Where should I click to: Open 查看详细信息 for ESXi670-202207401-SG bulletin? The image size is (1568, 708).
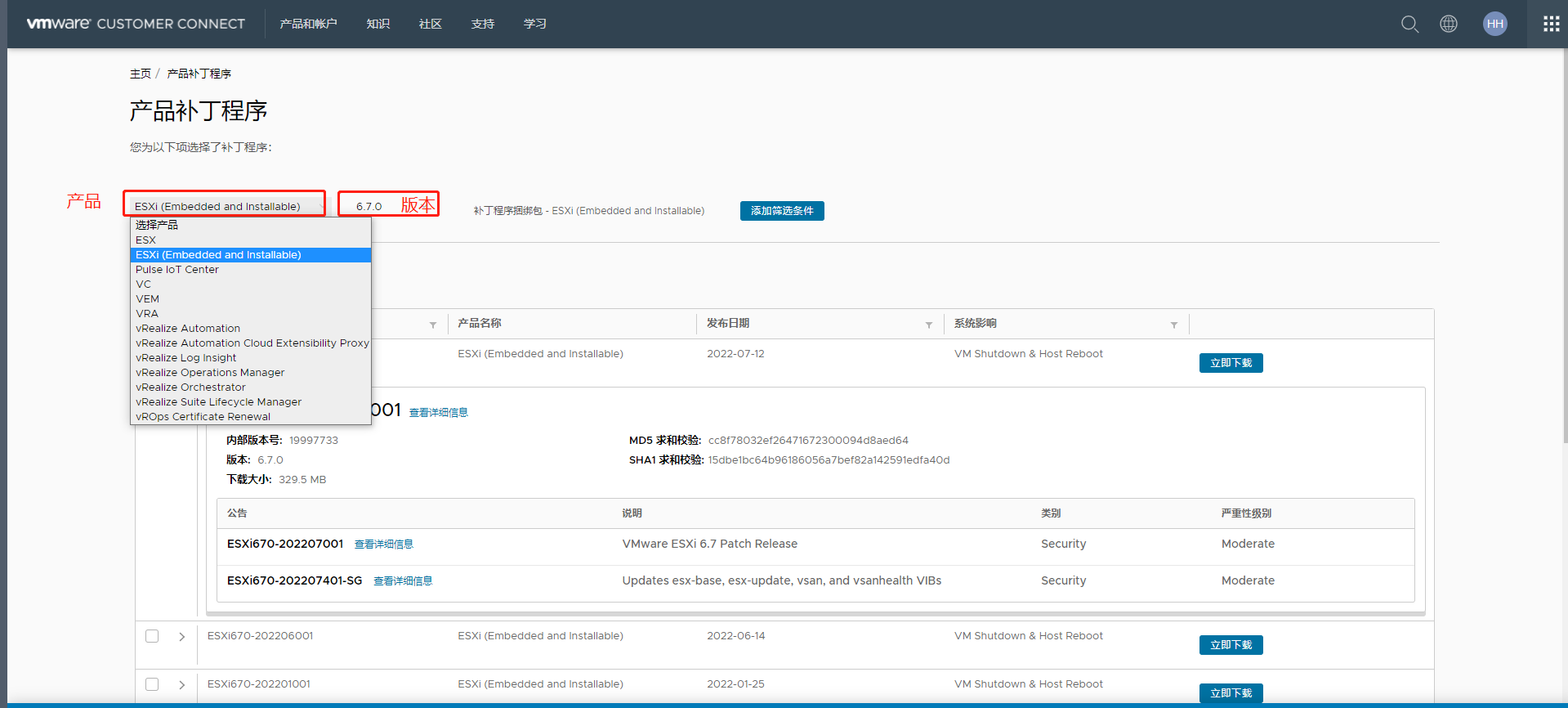[403, 581]
